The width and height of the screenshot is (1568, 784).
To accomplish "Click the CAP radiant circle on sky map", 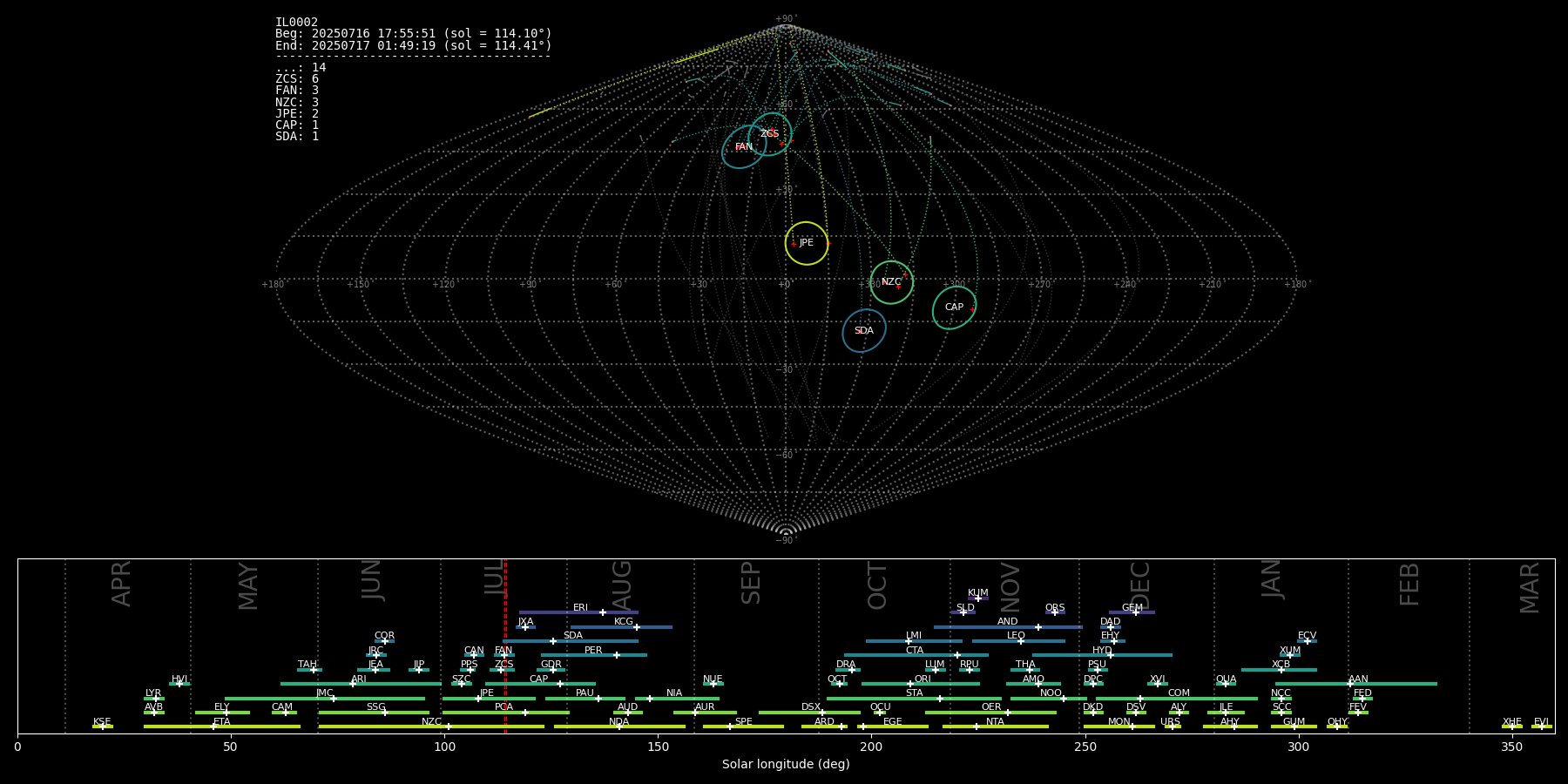I will coord(955,308).
